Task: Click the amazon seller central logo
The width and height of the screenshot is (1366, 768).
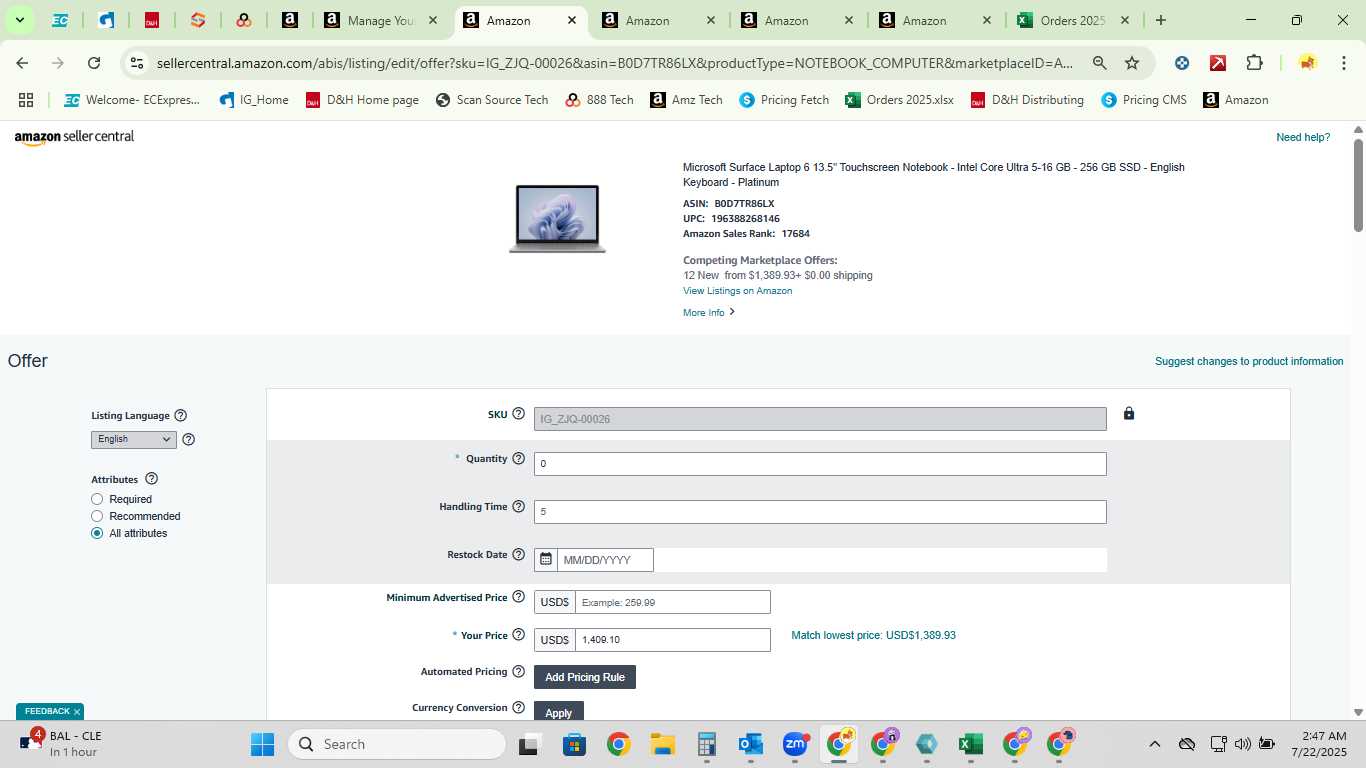Action: click(x=74, y=137)
